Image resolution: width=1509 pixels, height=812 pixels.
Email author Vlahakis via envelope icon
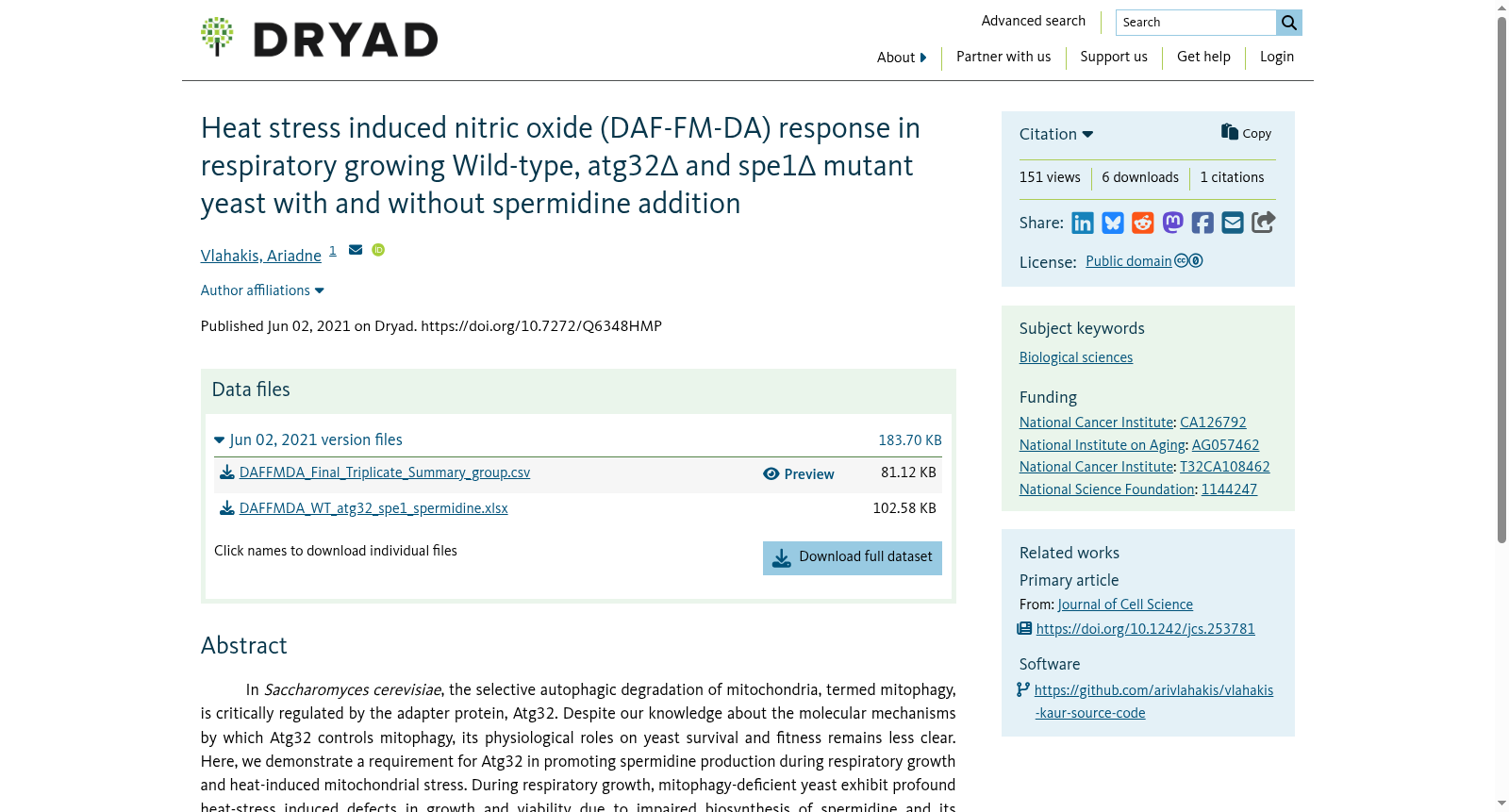356,250
